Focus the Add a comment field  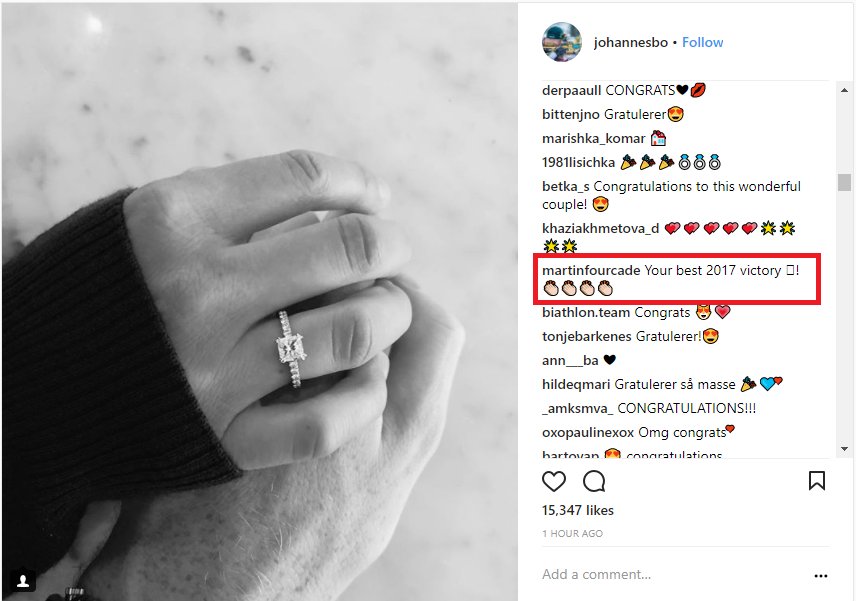point(673,574)
